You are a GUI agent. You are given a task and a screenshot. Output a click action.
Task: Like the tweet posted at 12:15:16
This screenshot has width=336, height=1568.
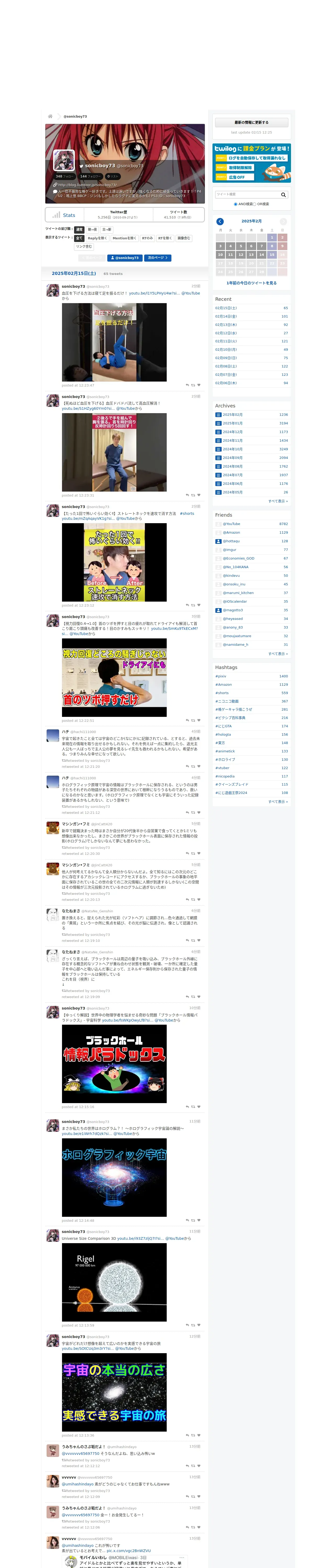coord(199,1106)
